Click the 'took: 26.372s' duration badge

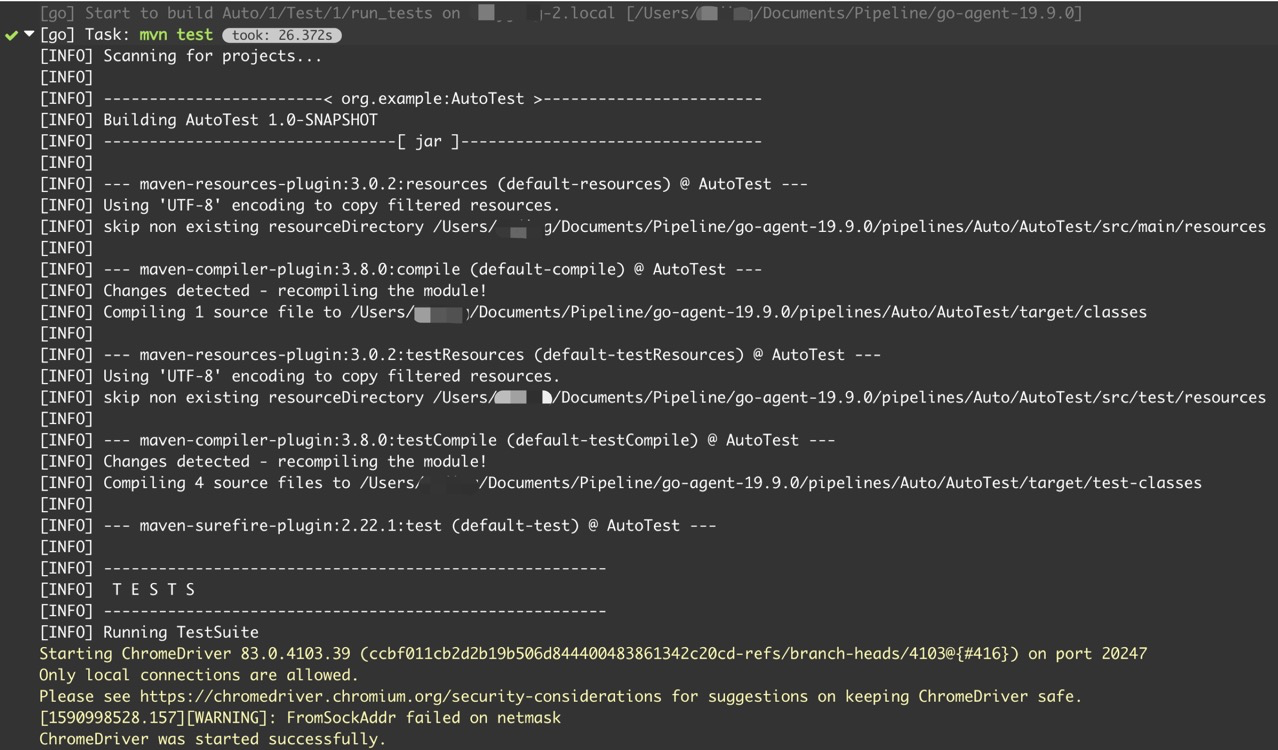point(281,35)
